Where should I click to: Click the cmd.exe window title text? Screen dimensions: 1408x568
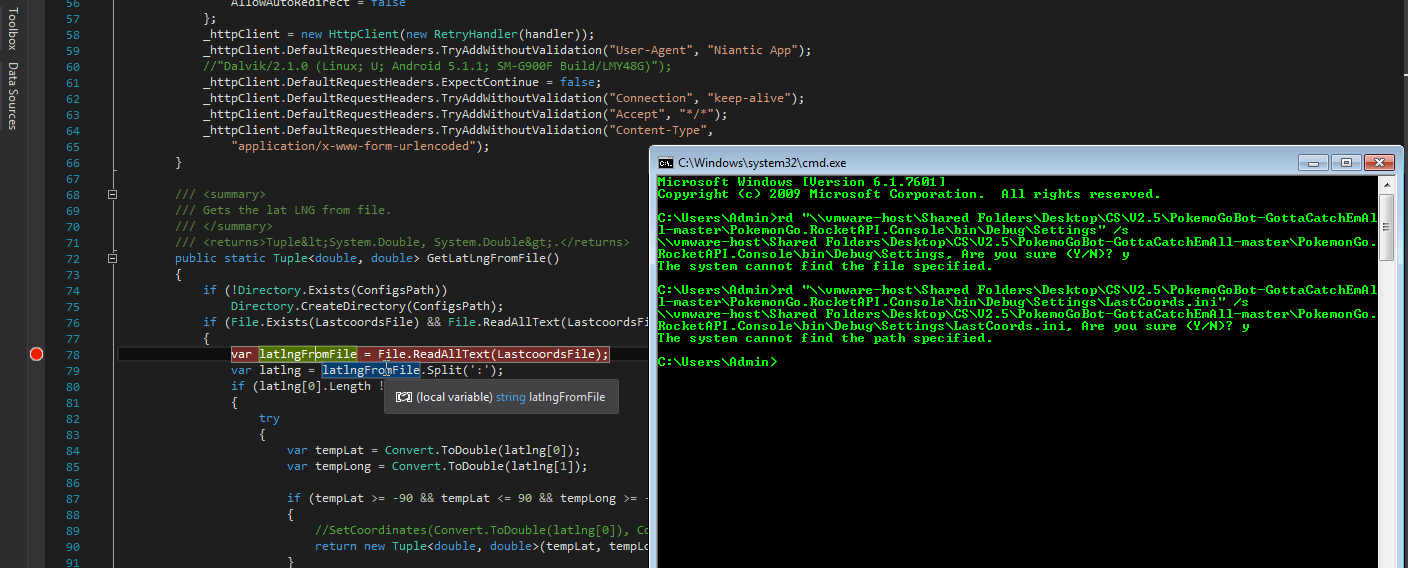pyautogui.click(x=762, y=163)
